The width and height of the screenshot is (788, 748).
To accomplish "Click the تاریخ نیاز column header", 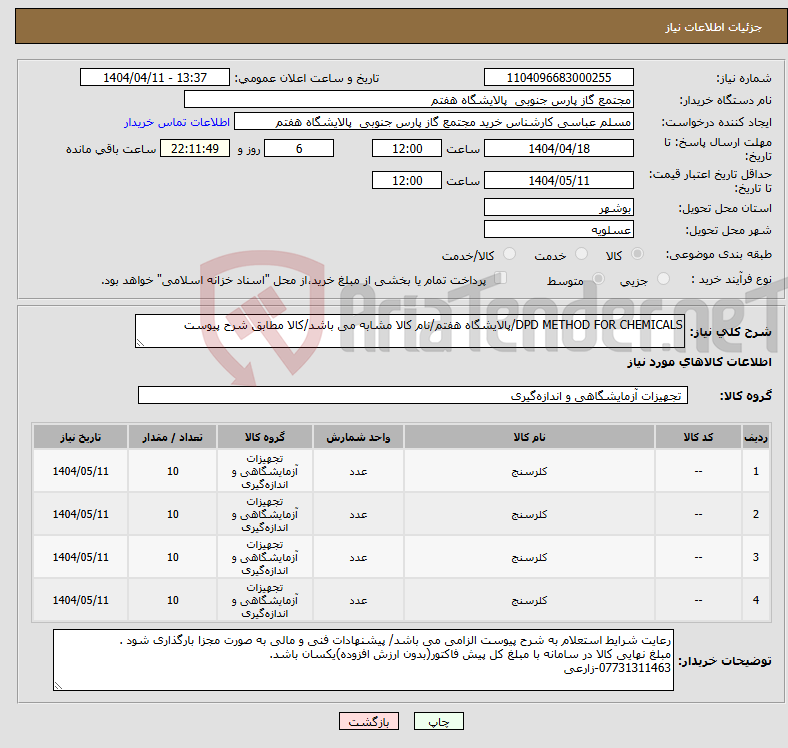I will tap(80, 436).
